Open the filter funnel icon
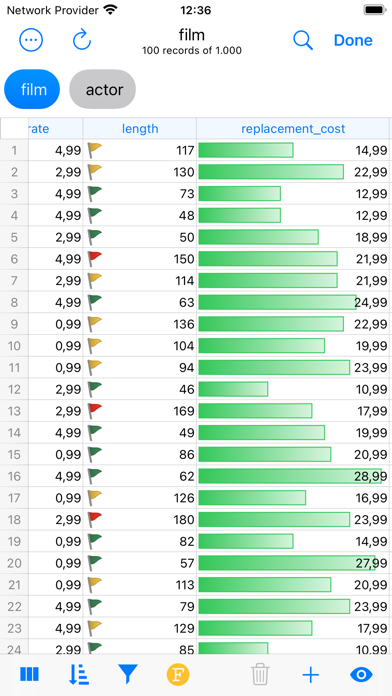Image resolution: width=392 pixels, height=696 pixels. click(x=128, y=675)
